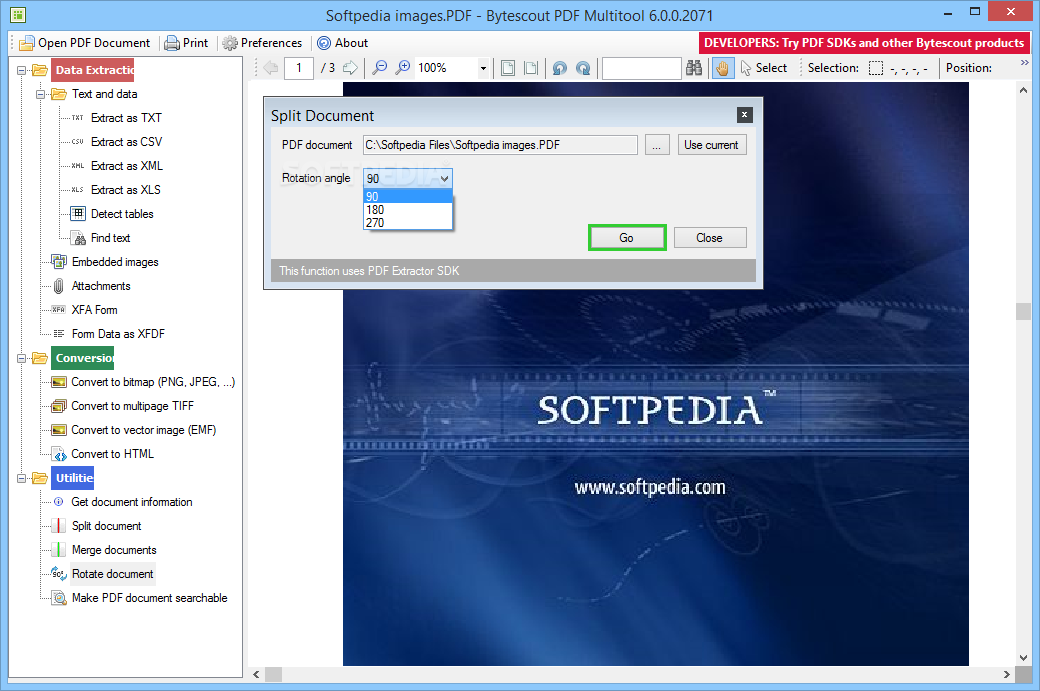Click the Embedded images icon

pos(59,262)
